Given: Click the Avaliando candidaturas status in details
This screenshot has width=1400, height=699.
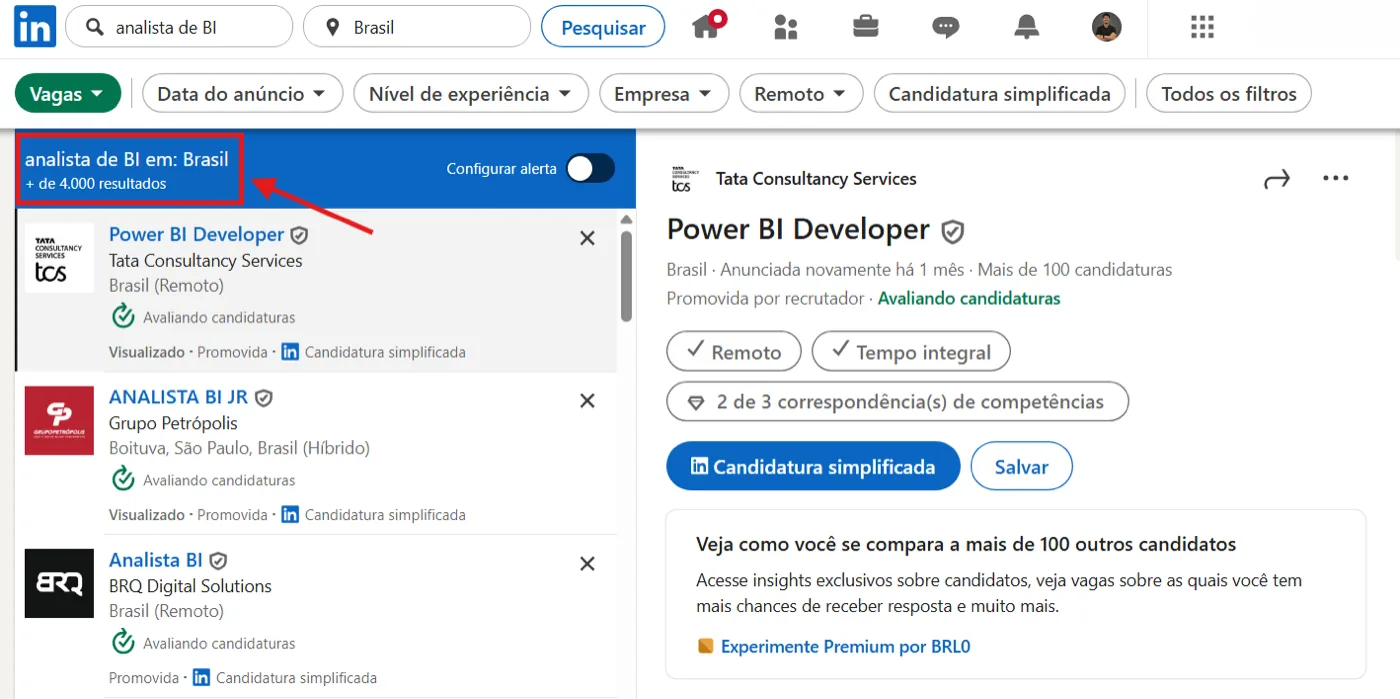Looking at the screenshot, I should pyautogui.click(x=969, y=298).
